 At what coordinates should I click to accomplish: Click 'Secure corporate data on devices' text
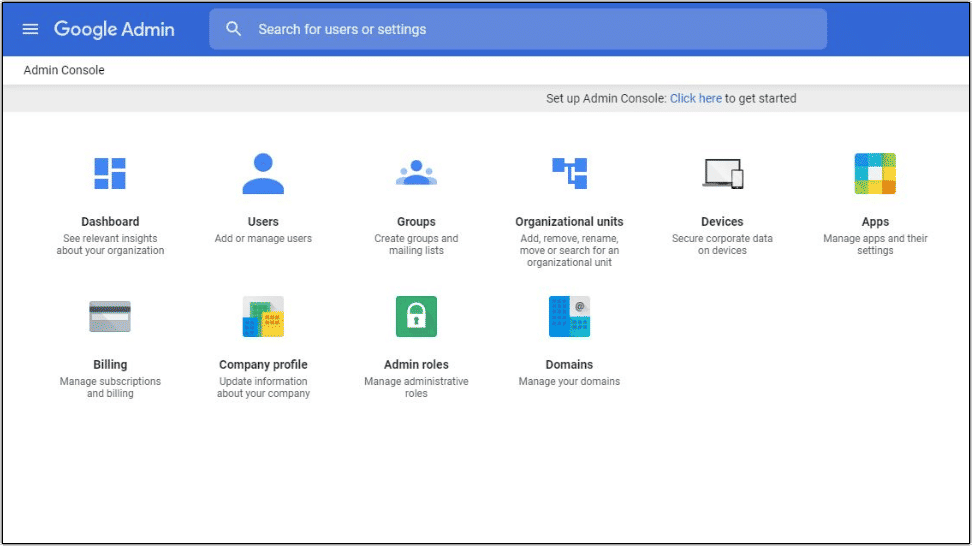722,245
